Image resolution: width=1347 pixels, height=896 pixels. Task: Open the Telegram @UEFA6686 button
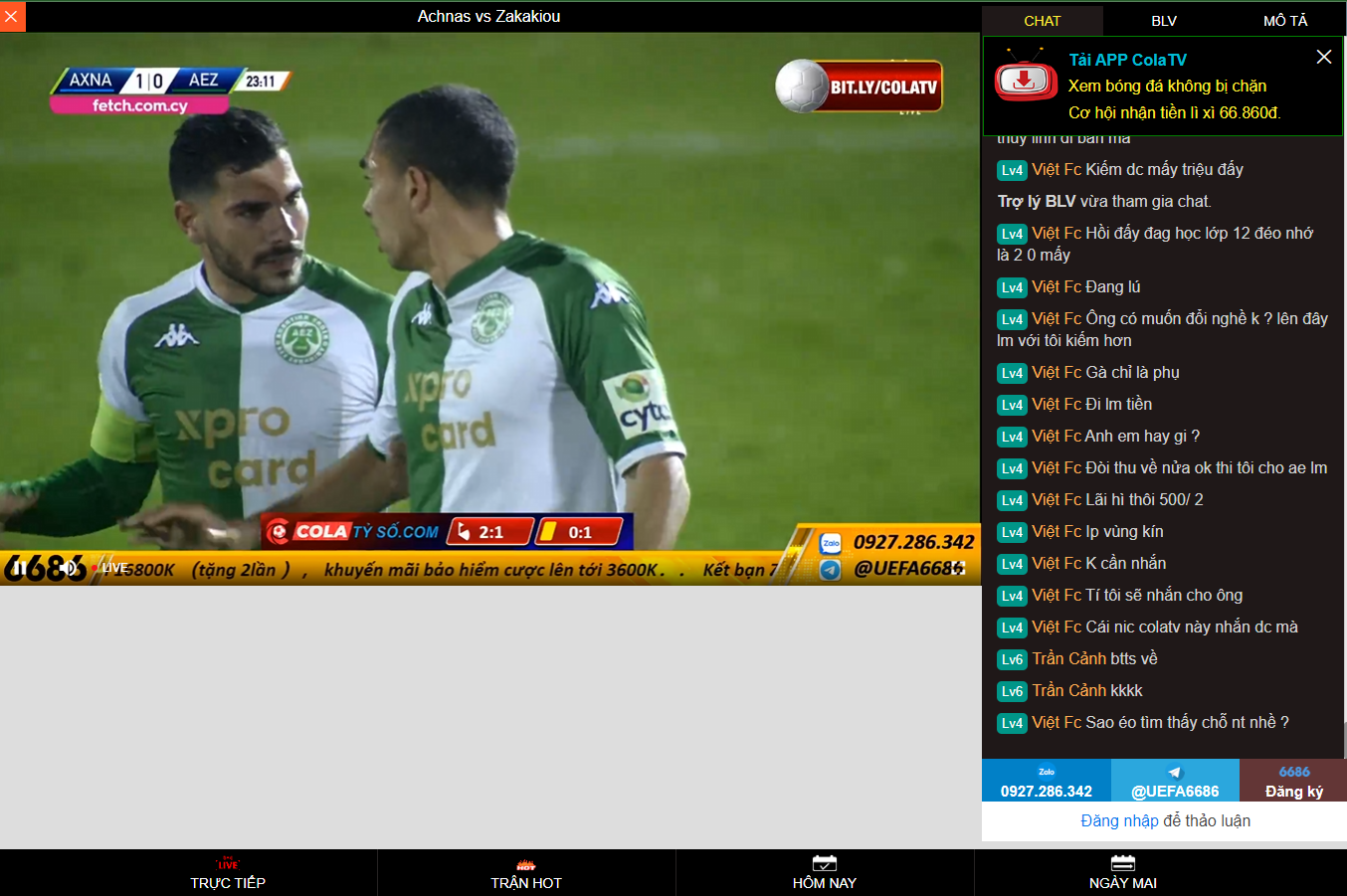[1174, 782]
